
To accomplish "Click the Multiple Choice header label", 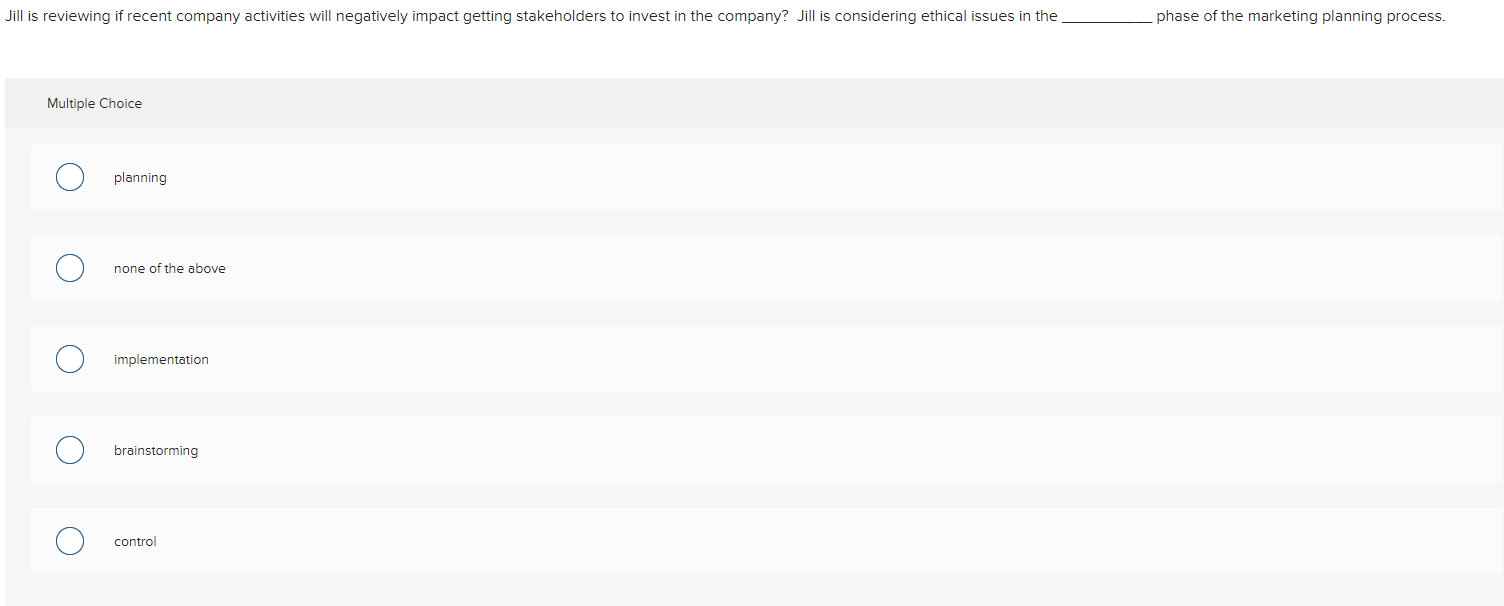I will [94, 103].
